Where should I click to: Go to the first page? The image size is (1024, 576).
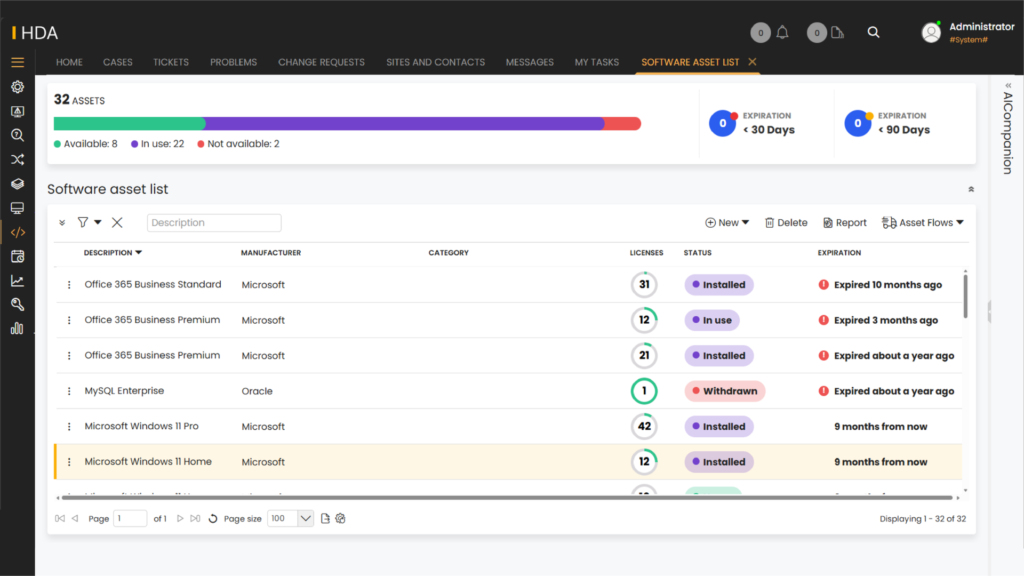click(60, 519)
